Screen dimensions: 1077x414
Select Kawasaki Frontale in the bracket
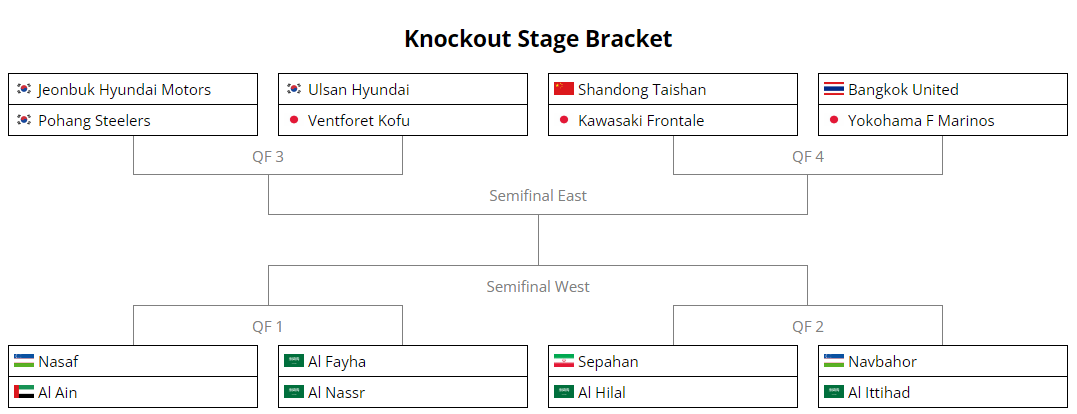coord(673,120)
